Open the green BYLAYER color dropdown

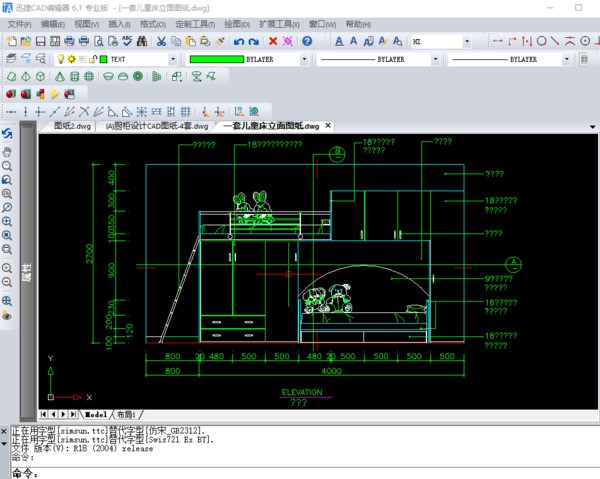307,59
